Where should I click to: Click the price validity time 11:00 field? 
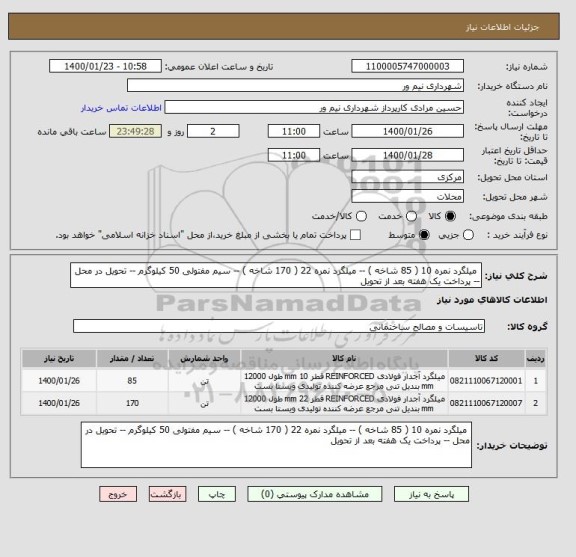[x=294, y=155]
